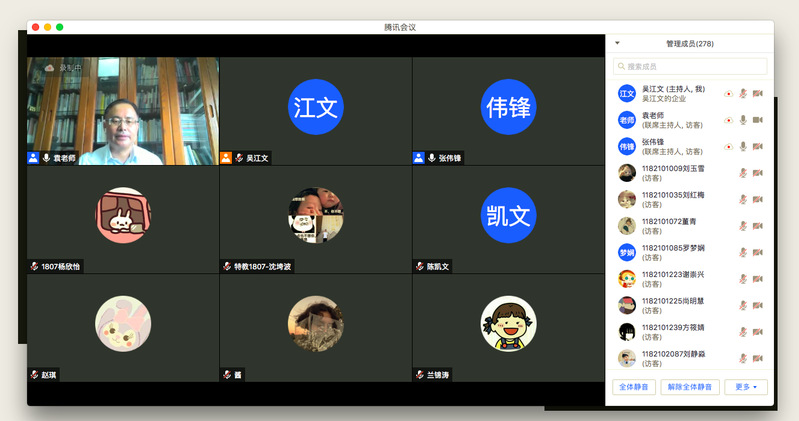
Task: Toggle mic for 1182101085罗梦娴 in list
Action: (742, 252)
